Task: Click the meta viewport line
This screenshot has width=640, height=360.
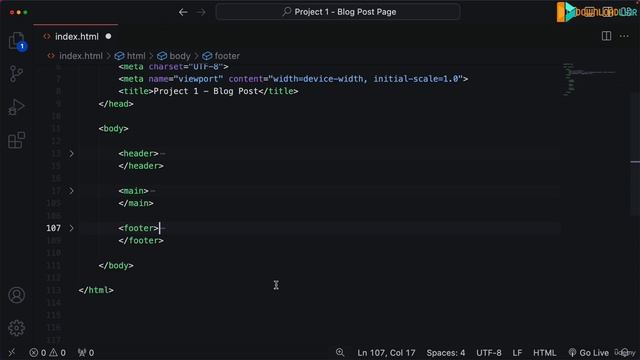Action: coord(293,79)
